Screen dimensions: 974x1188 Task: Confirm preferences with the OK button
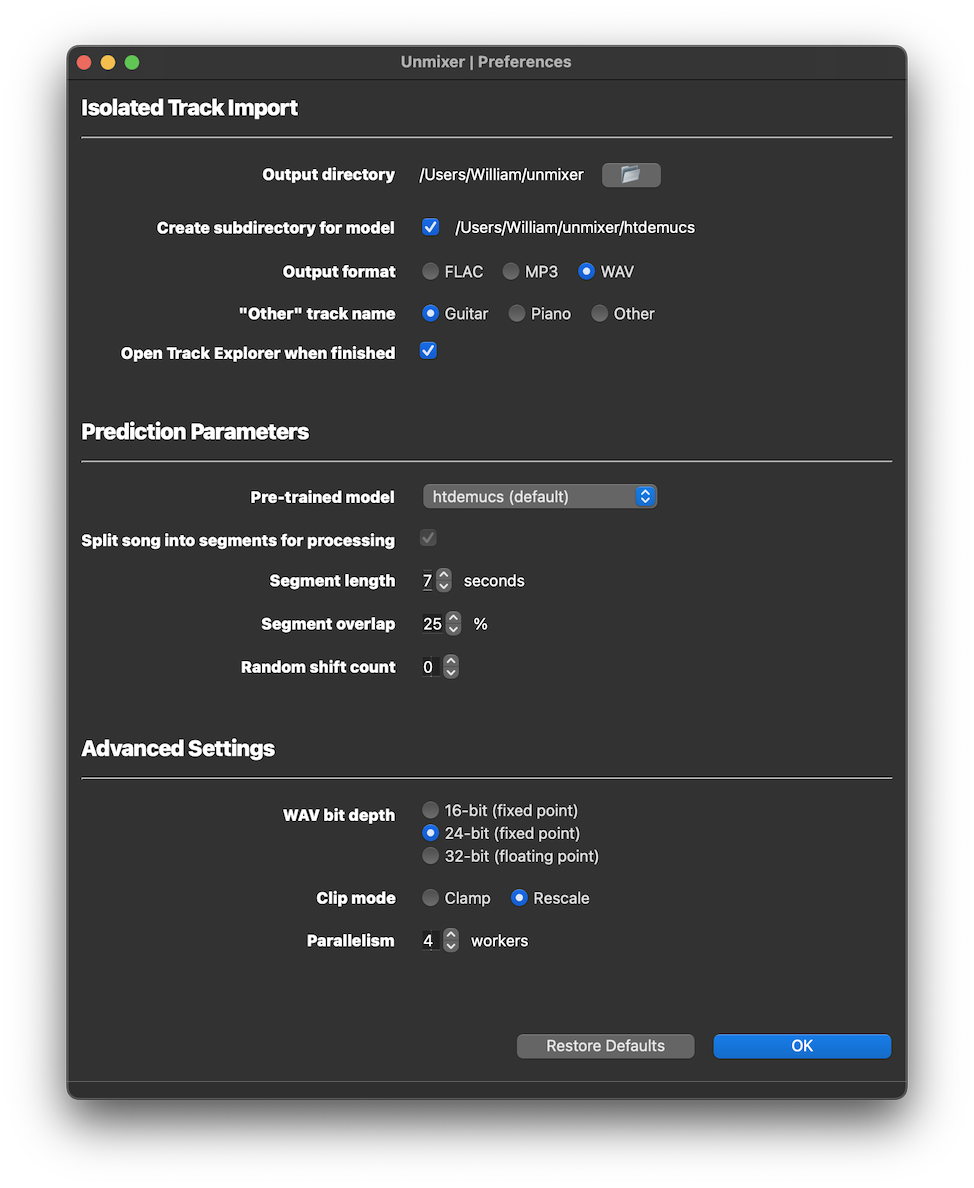click(801, 1045)
